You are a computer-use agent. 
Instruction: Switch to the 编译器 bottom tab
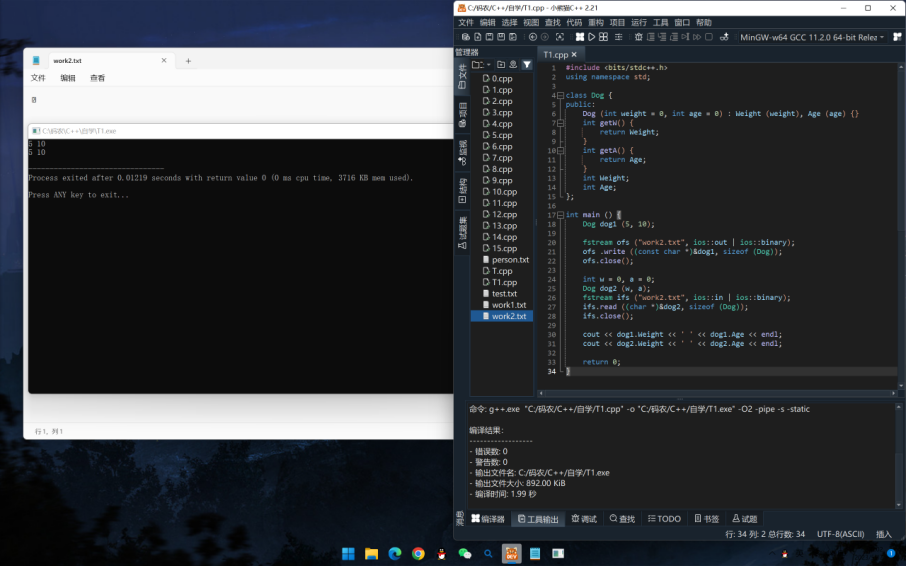tap(488, 519)
